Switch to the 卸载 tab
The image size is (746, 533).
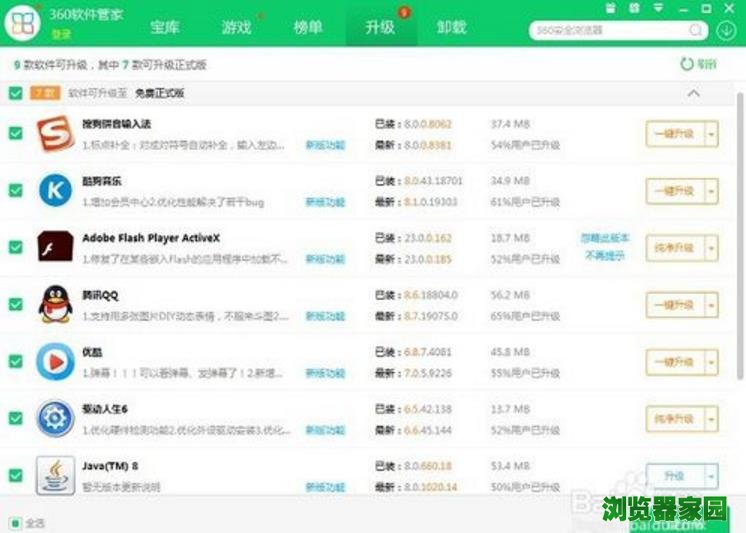point(451,27)
